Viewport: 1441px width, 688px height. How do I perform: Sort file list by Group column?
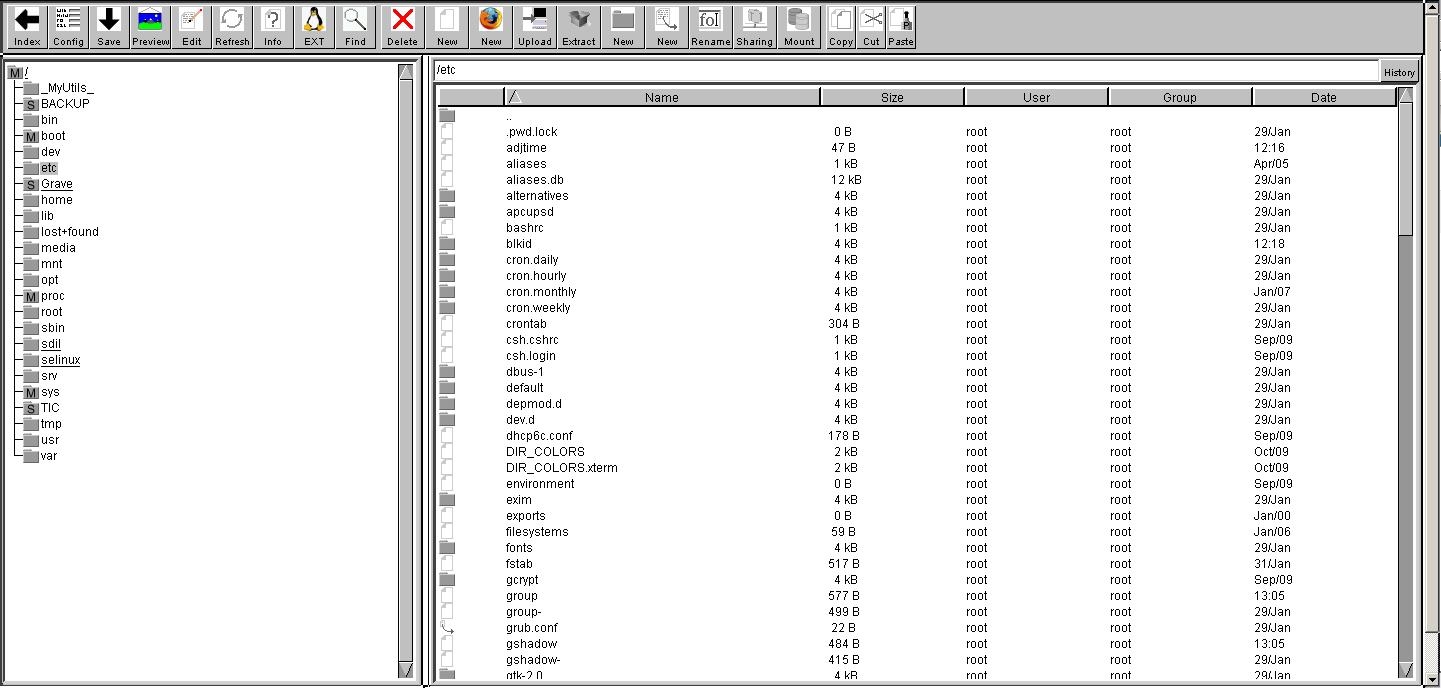click(1180, 97)
